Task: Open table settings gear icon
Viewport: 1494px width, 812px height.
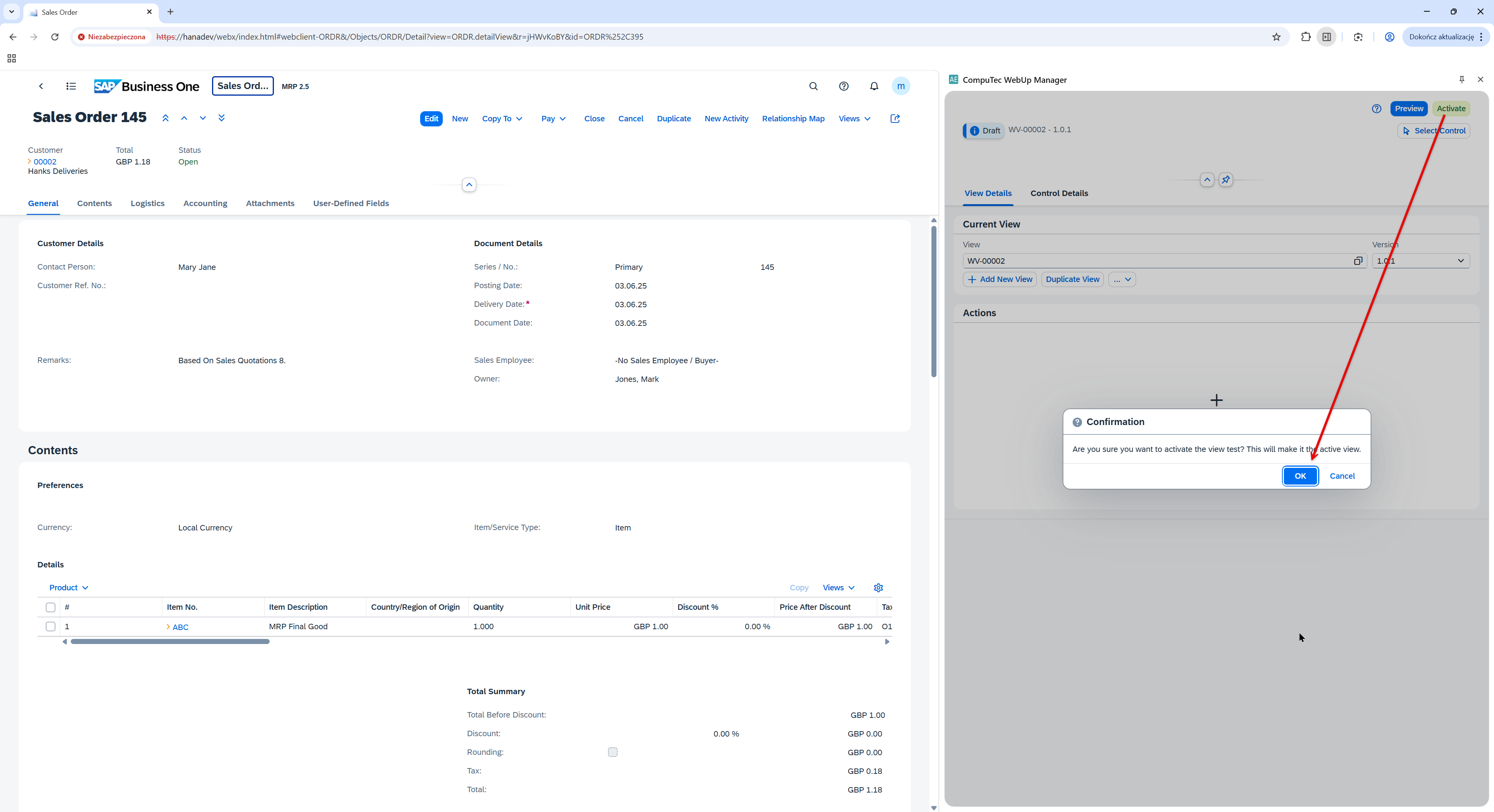Action: [878, 588]
